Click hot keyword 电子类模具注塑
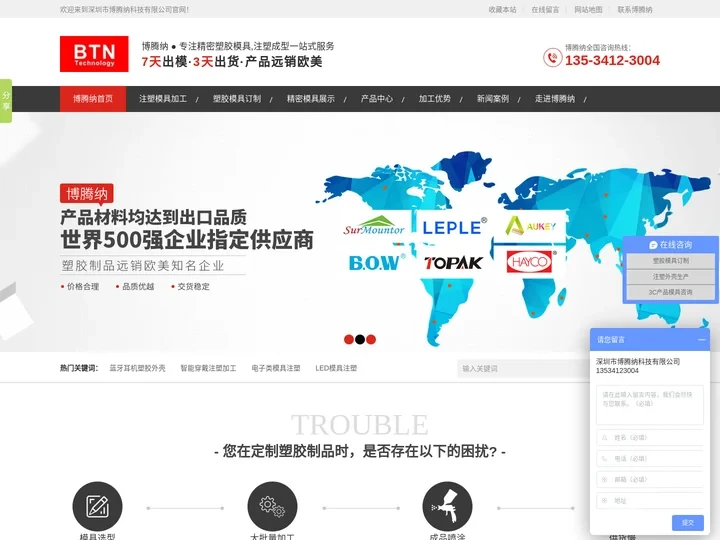Screen dimensions: 720x540 (276, 368)
